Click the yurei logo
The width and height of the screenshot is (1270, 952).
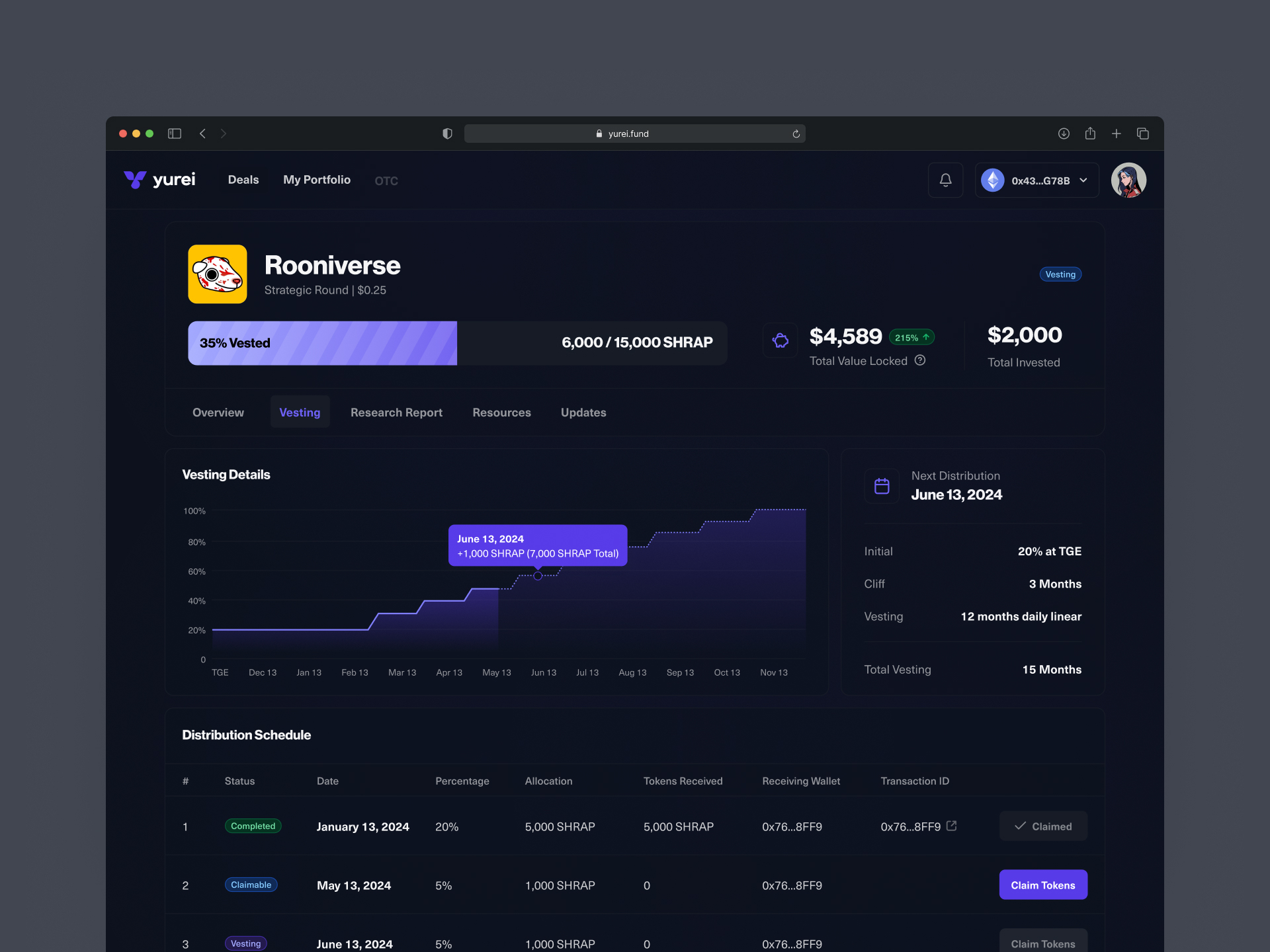(x=159, y=180)
